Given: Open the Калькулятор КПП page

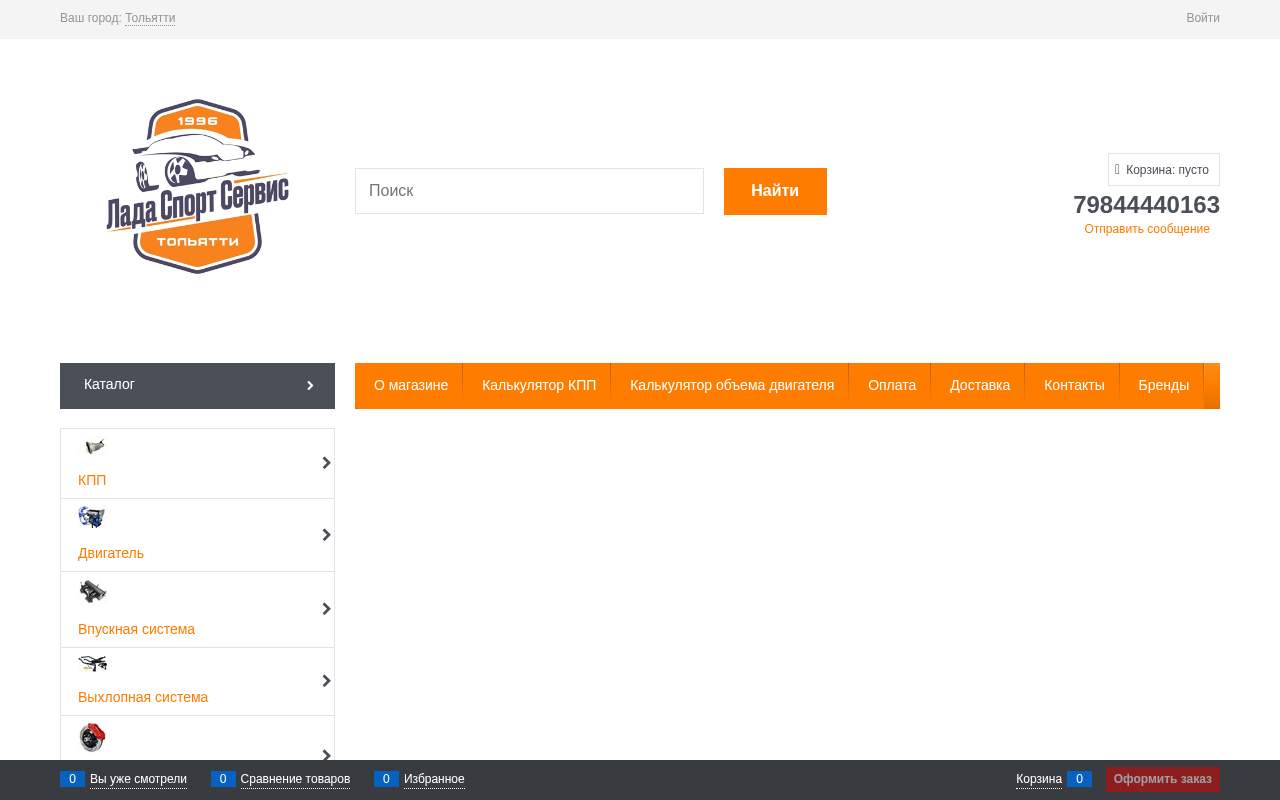Looking at the screenshot, I should 539,385.
